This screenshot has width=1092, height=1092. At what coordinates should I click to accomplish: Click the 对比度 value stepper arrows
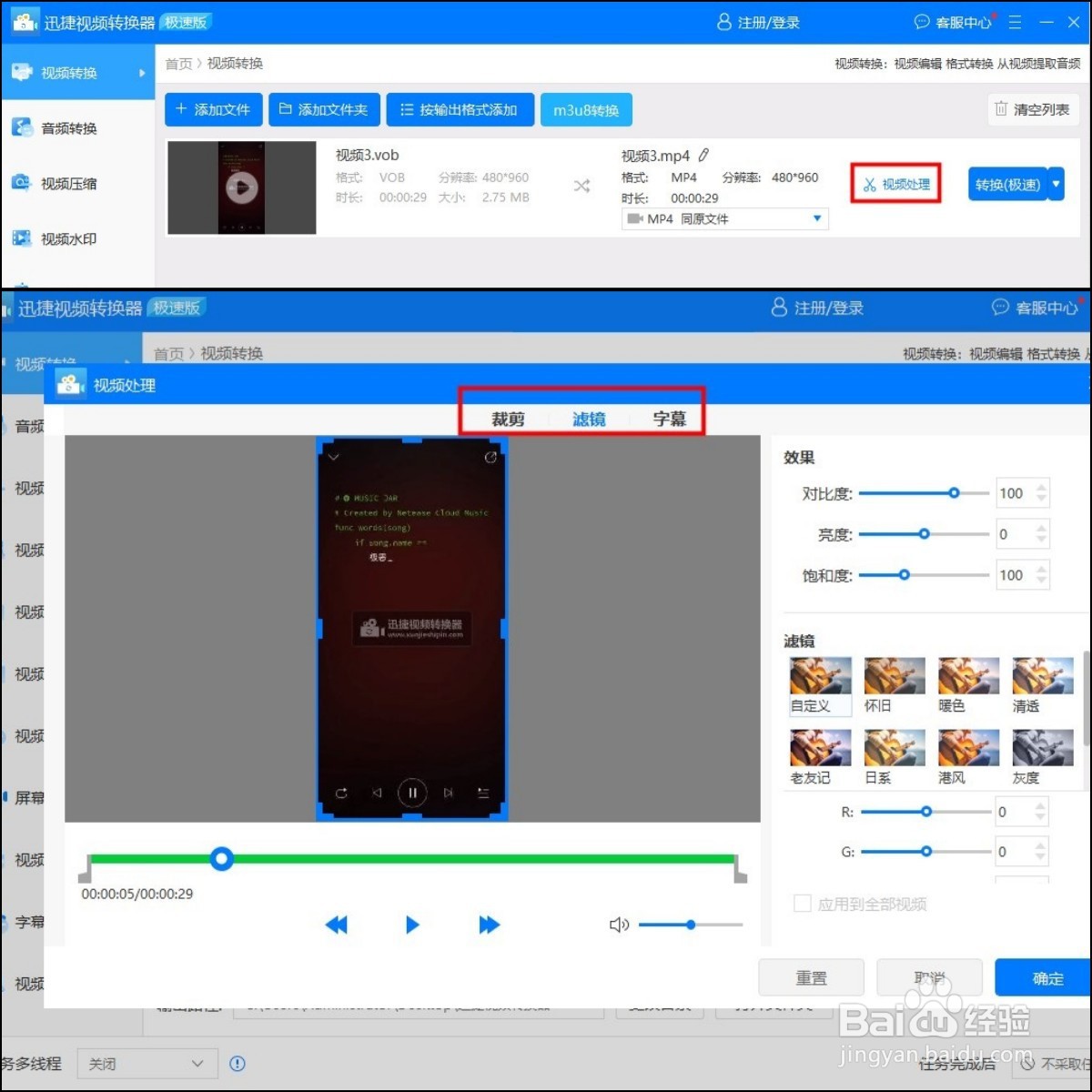(x=1042, y=493)
